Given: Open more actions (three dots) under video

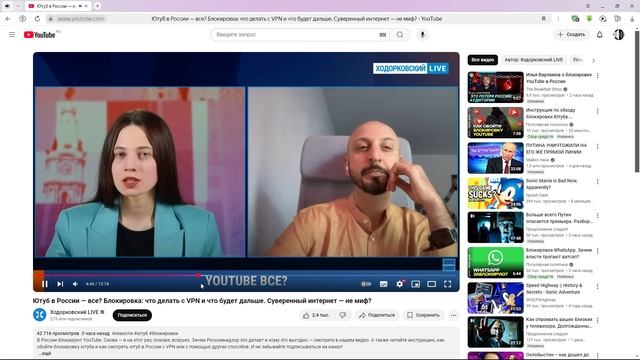Looking at the screenshot, I should click(x=453, y=315).
